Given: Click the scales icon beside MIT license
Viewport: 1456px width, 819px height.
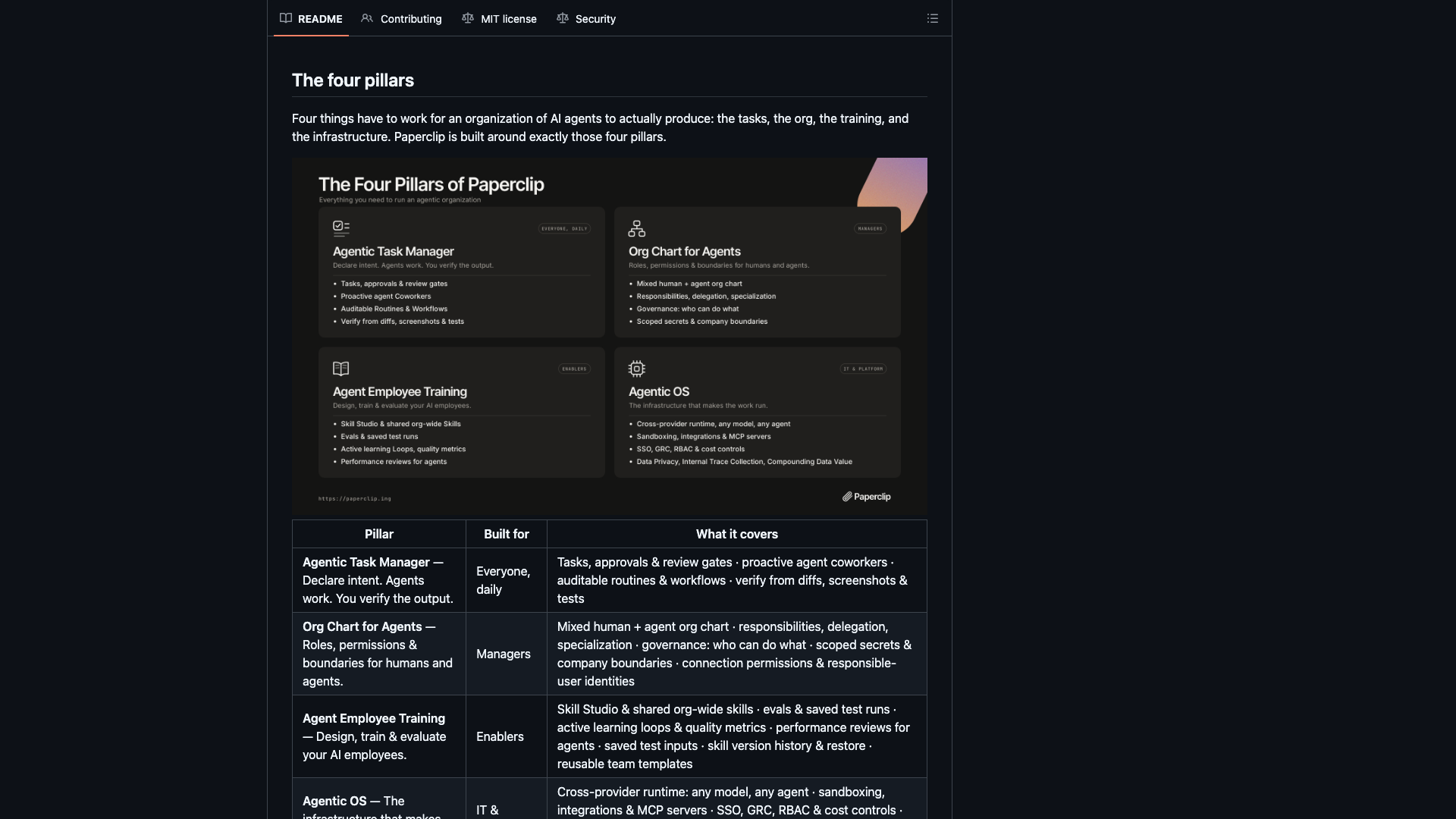Looking at the screenshot, I should click(468, 18).
